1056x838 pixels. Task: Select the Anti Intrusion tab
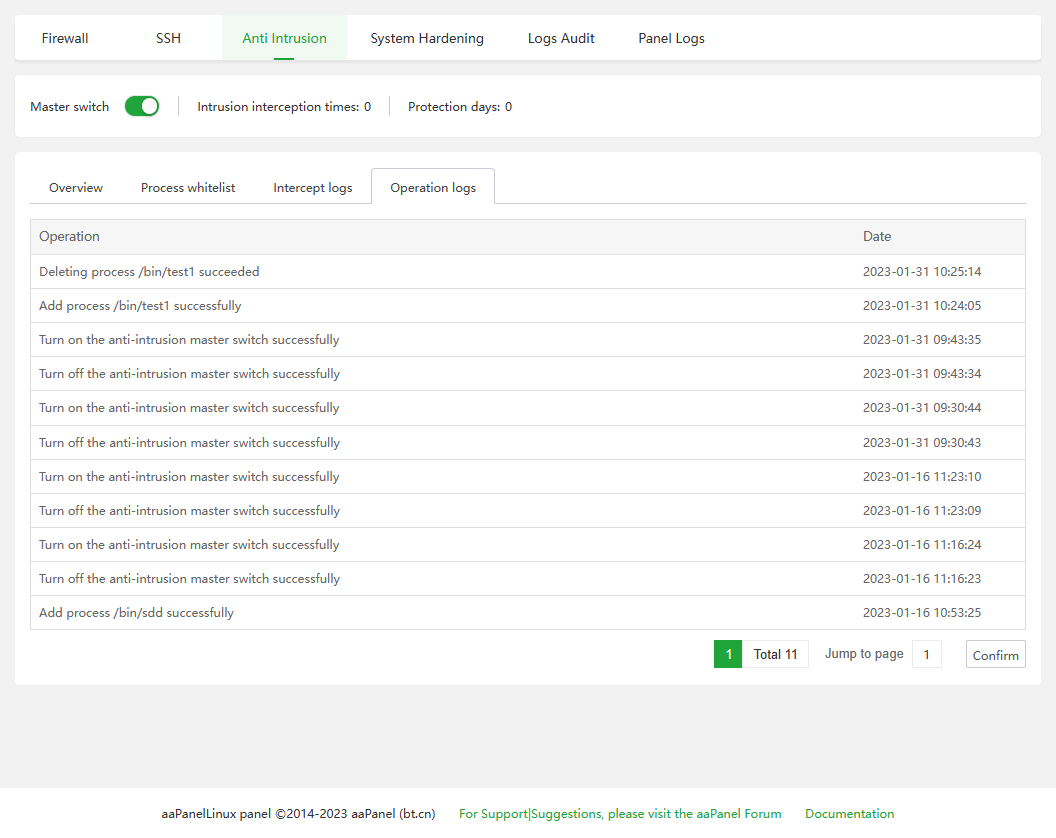(284, 38)
